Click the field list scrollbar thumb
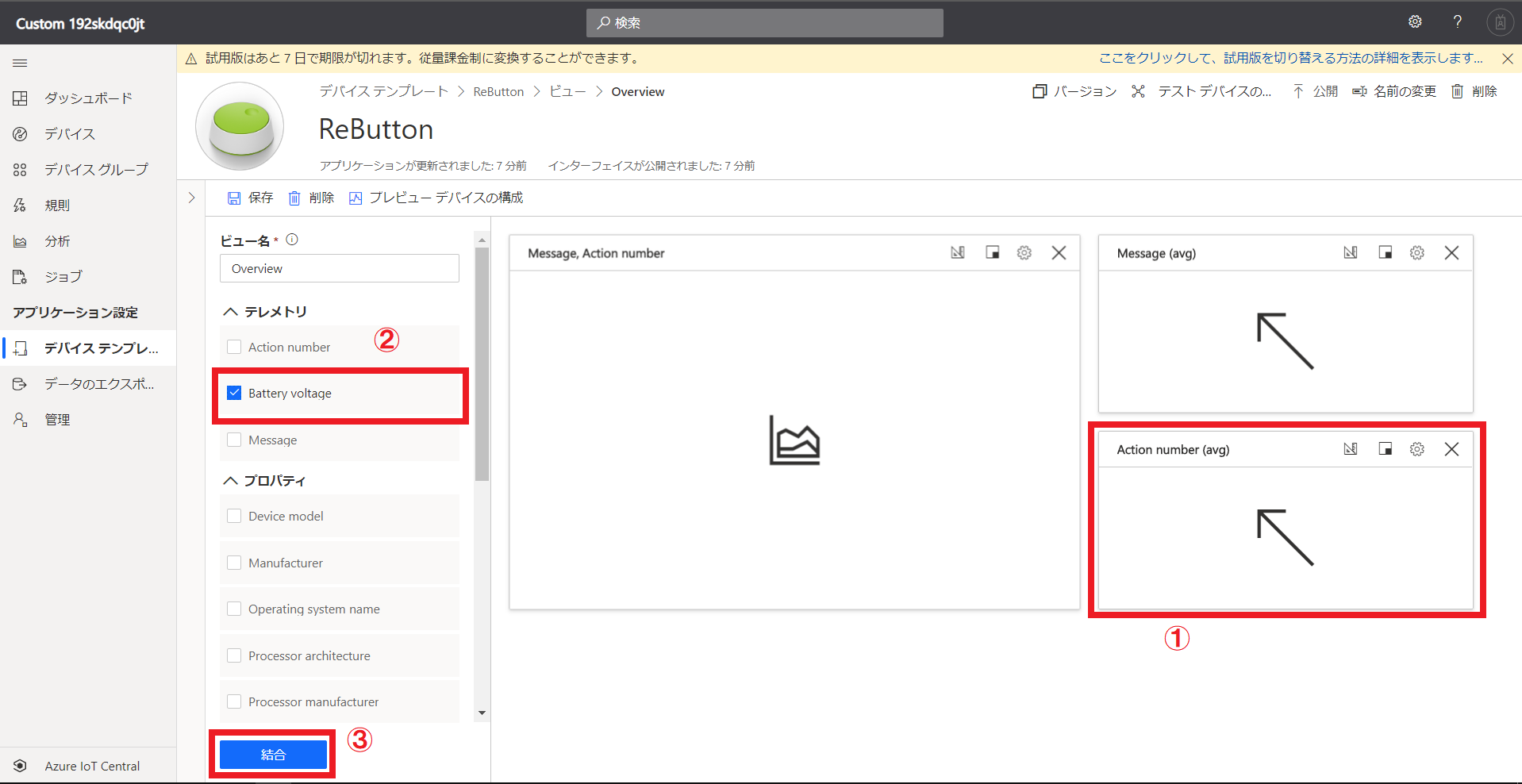Screen dimensions: 1522x784 click(482, 364)
